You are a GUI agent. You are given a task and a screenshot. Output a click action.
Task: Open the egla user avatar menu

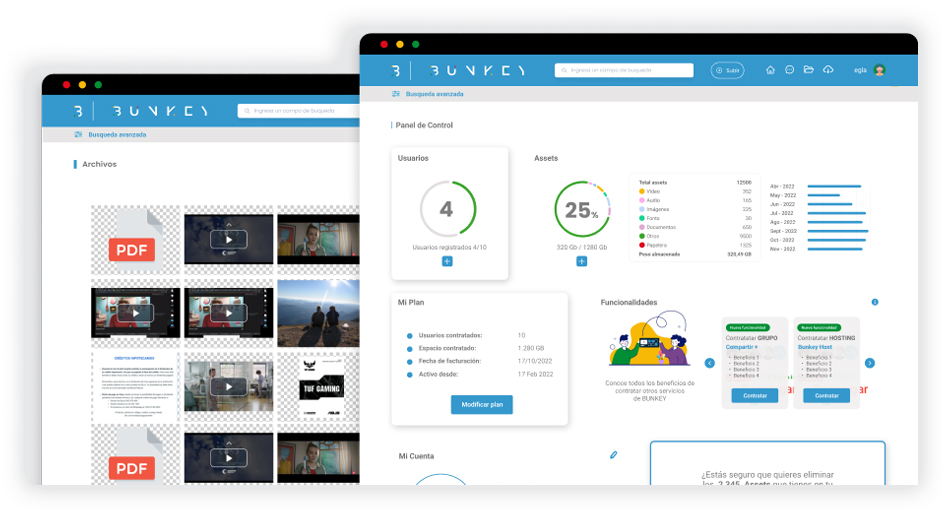tap(879, 70)
